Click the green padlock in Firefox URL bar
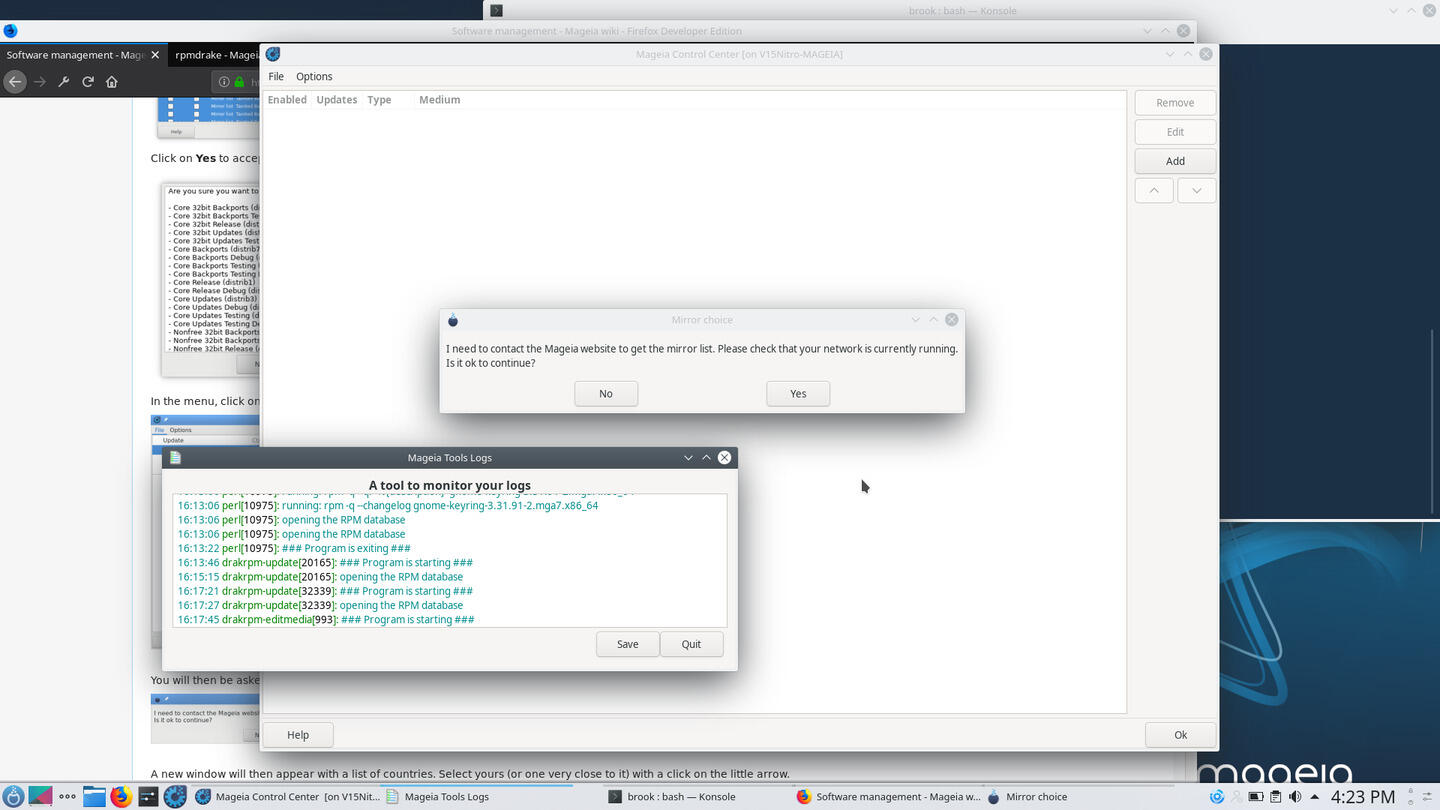Screen dimensions: 1440x810 239,82
